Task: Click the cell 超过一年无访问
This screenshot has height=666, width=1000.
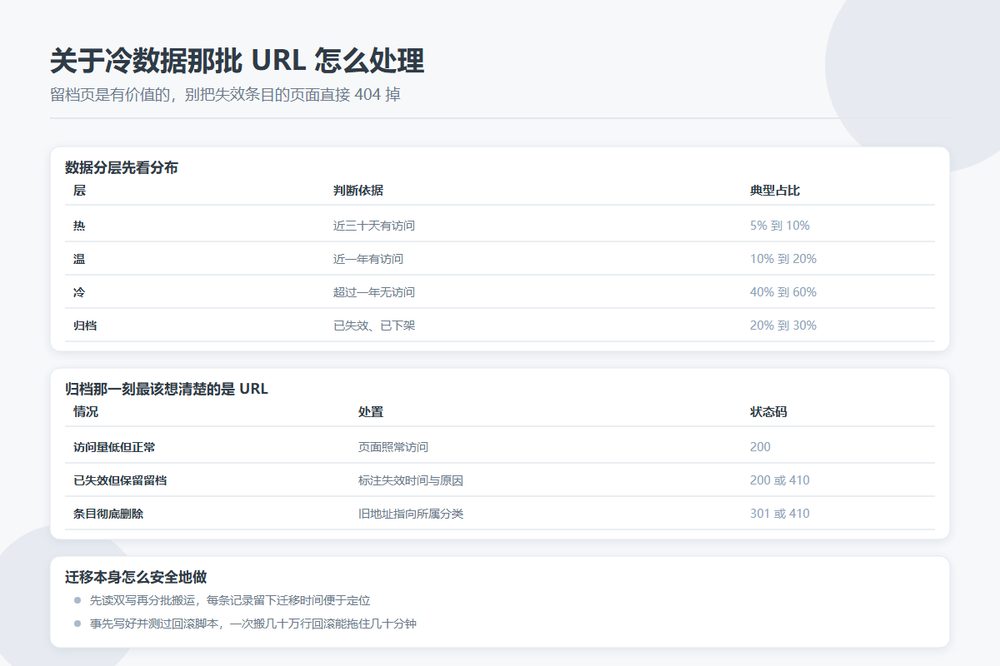Action: (x=374, y=292)
